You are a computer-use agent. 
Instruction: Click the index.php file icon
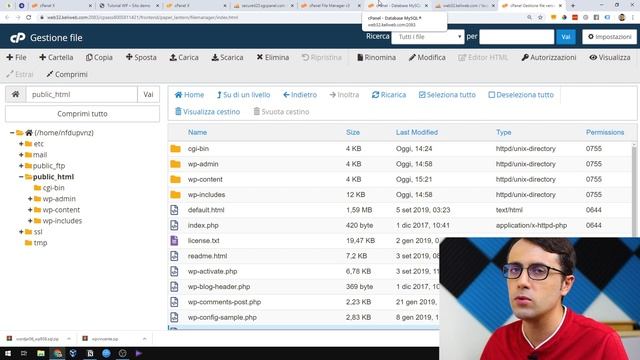point(174,225)
